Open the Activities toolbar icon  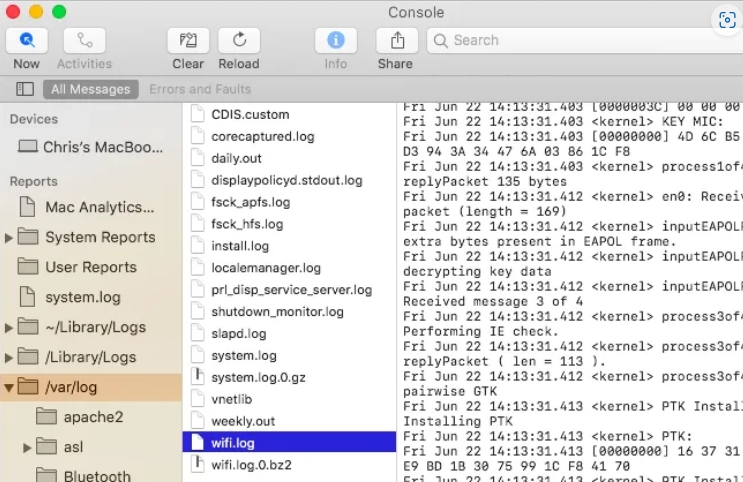[x=84, y=41]
